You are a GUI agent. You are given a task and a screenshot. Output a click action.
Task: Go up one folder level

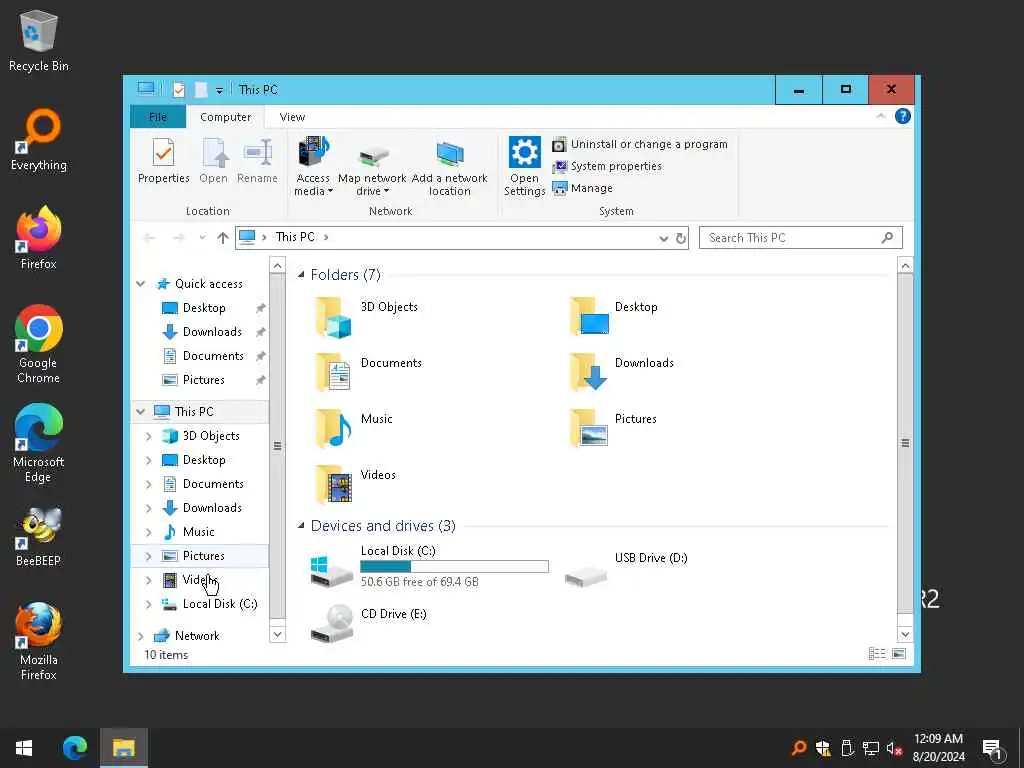coord(223,238)
